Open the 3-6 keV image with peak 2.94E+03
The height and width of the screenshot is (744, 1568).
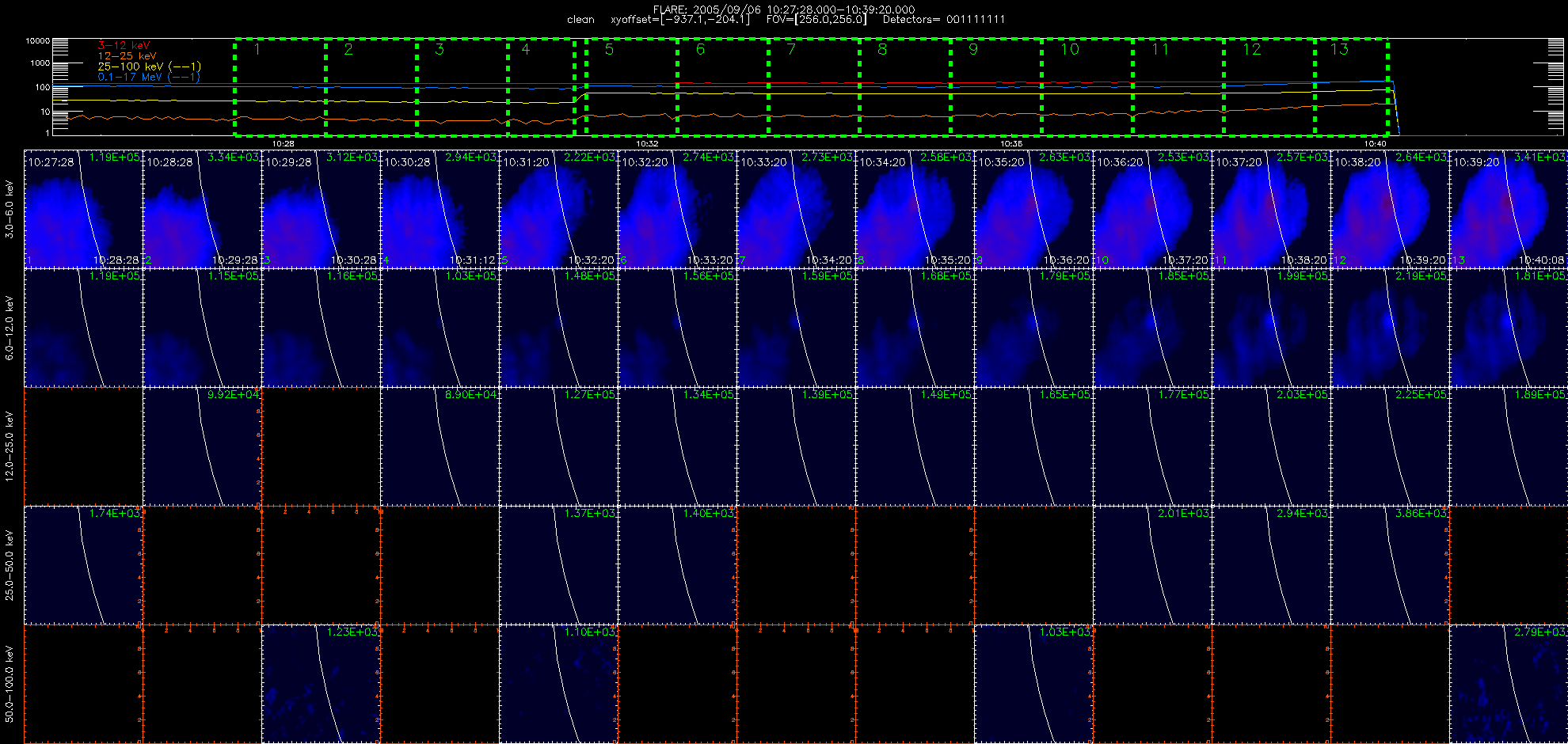point(440,209)
